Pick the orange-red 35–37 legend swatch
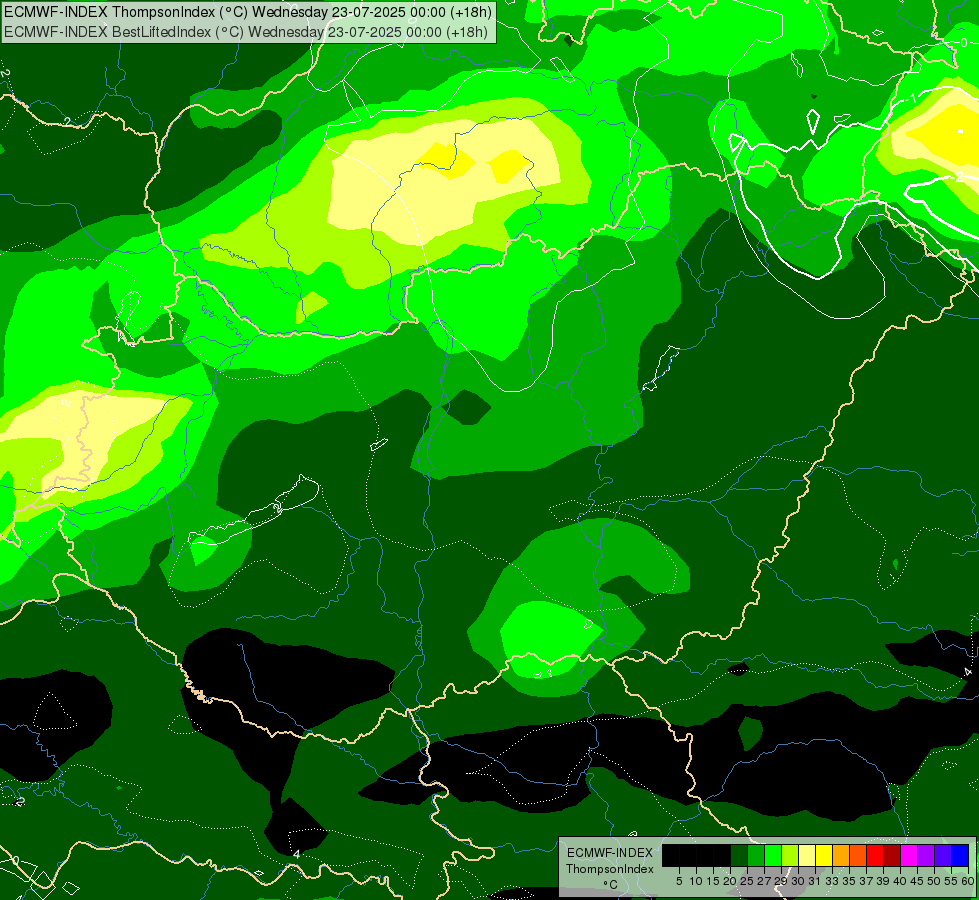Image resolution: width=979 pixels, height=900 pixels. click(858, 855)
